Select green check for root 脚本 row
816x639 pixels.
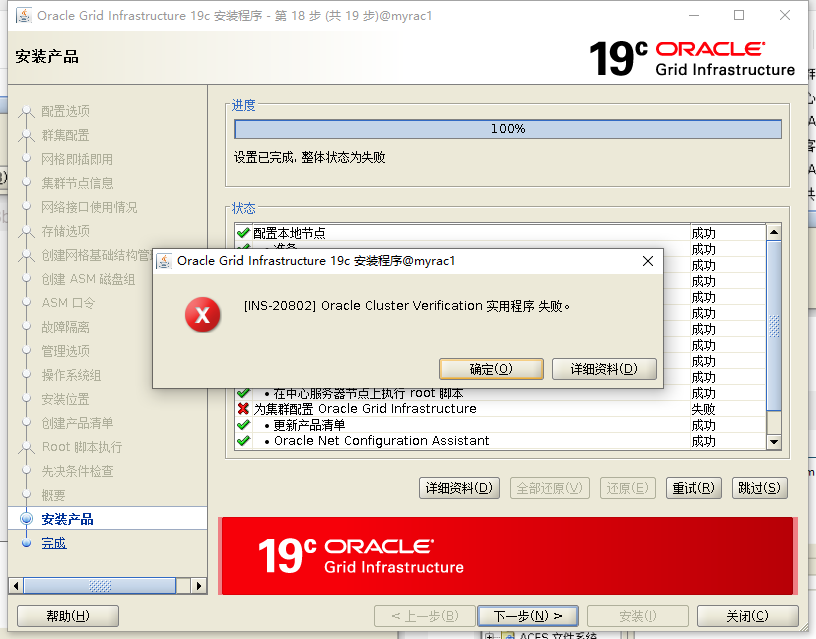click(x=243, y=393)
